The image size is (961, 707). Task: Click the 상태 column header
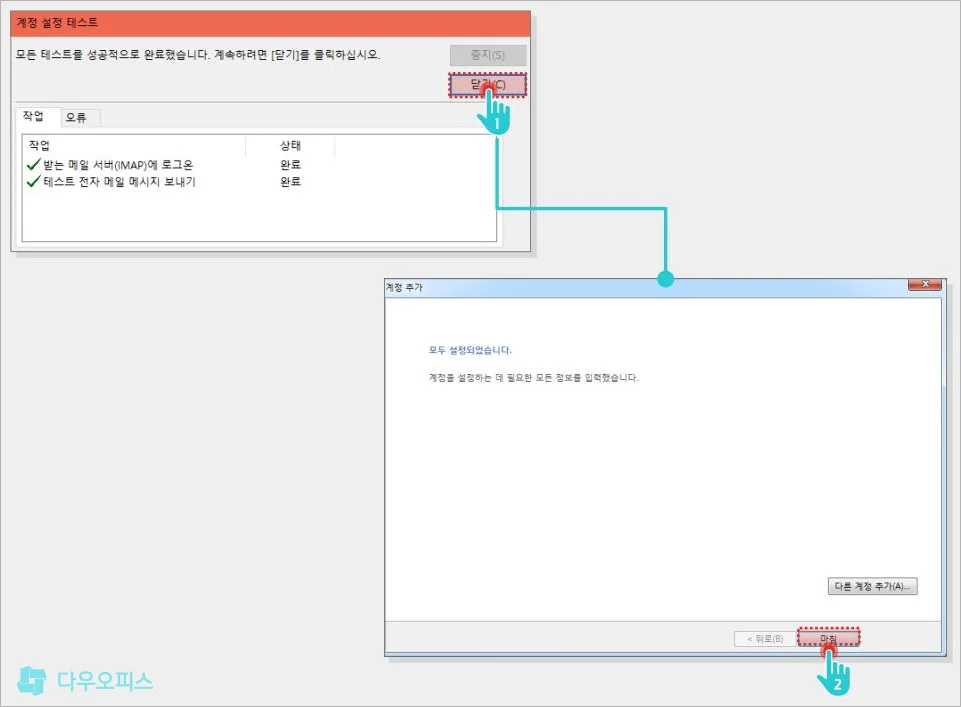pyautogui.click(x=290, y=145)
